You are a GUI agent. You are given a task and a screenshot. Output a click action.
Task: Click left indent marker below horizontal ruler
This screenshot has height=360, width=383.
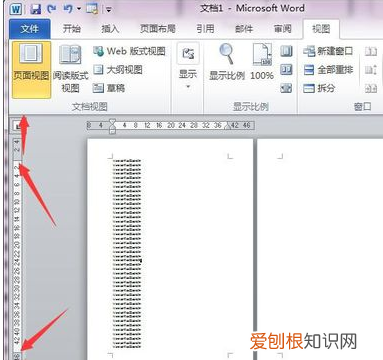click(113, 131)
